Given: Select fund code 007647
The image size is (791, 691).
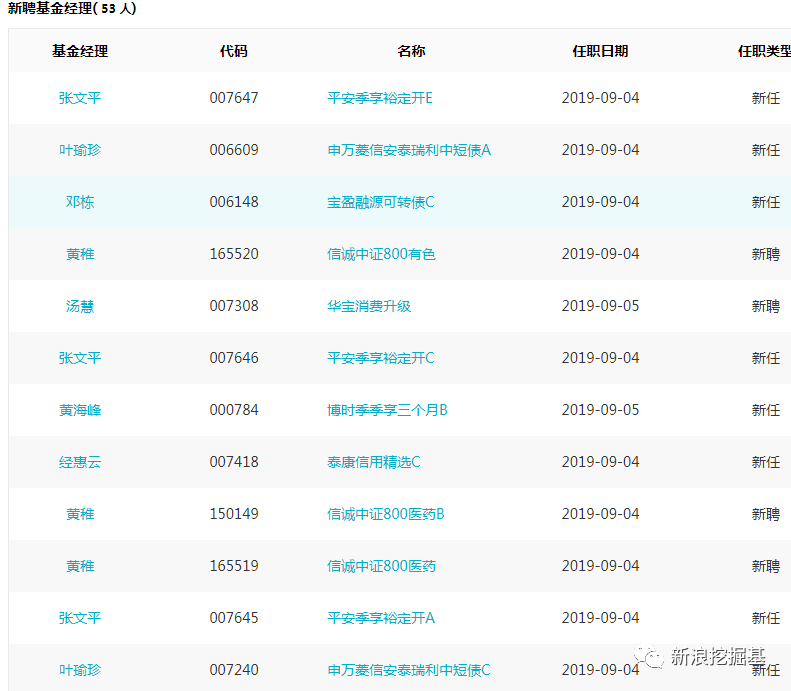Looking at the screenshot, I should [234, 98].
